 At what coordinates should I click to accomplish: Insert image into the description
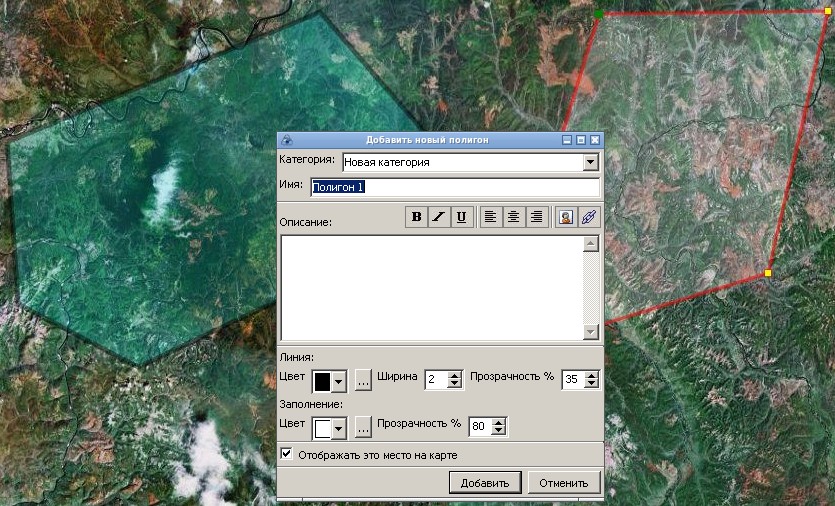pos(565,217)
